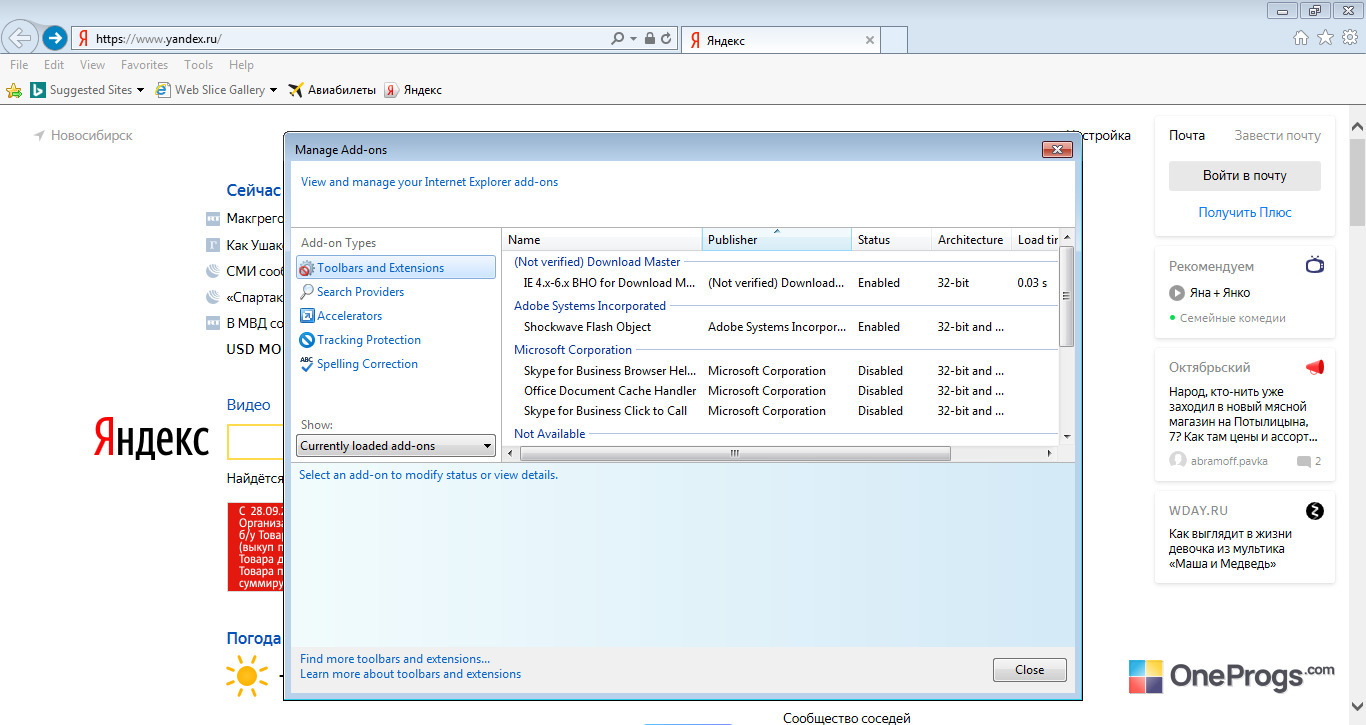This screenshot has height=725, width=1366.
Task: Click the add-on list horizontal scrollbar thumb
Action: pyautogui.click(x=733, y=453)
